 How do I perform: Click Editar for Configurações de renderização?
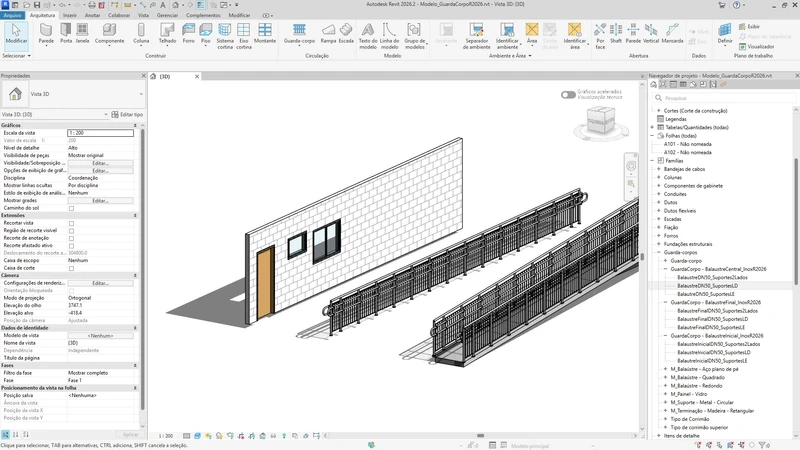click(101, 283)
